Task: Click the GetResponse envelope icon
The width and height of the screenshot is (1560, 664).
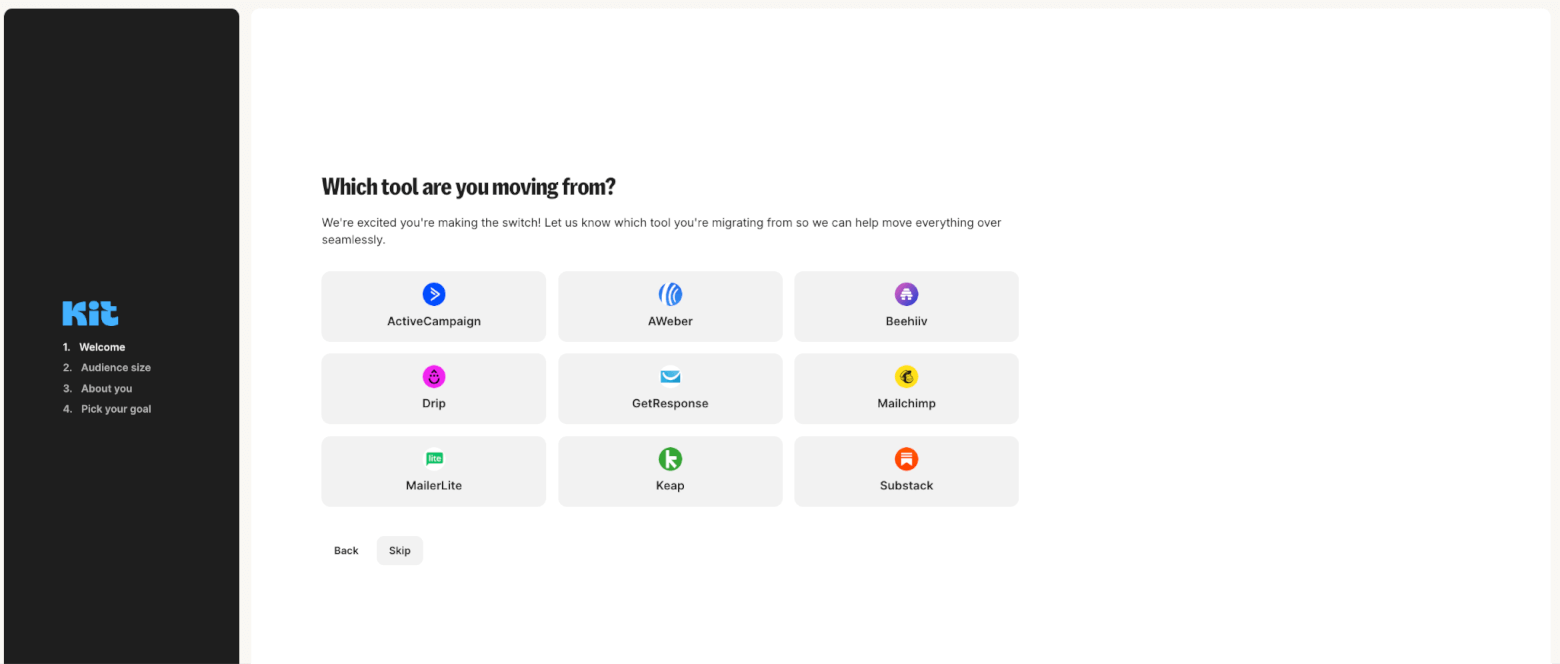Action: coord(670,377)
